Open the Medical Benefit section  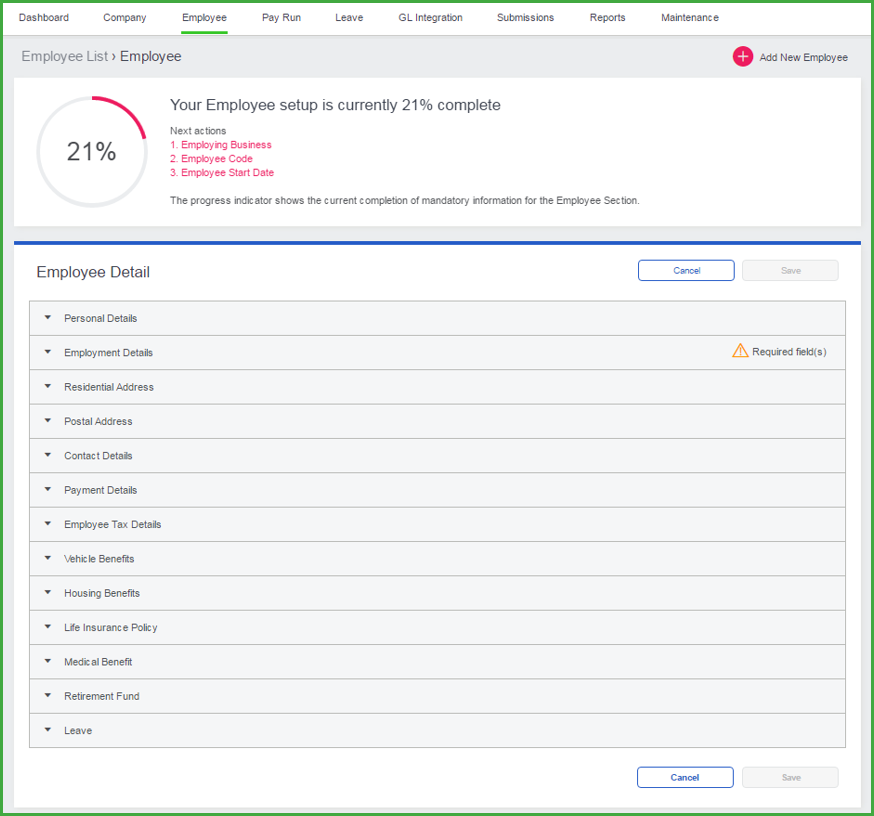[98, 662]
